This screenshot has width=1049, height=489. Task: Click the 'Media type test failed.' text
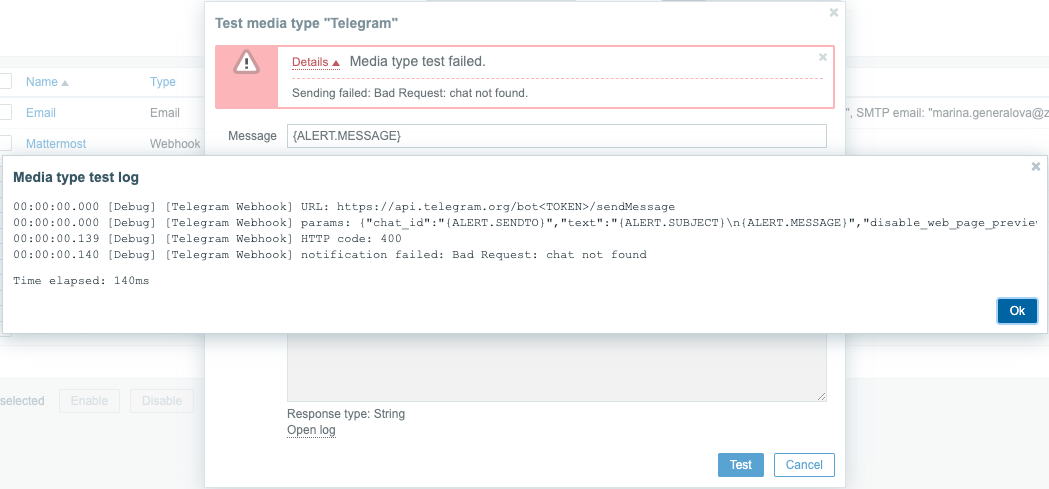point(417,62)
